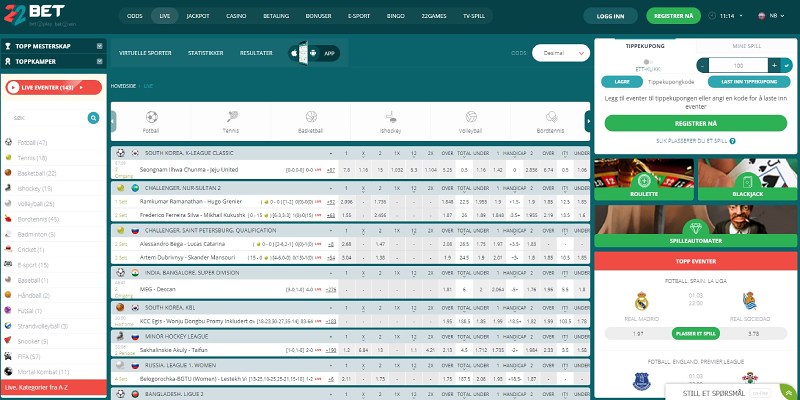Image resolution: width=800 pixels, height=400 pixels.
Task: Open the Blackjack casino tile
Action: tap(747, 179)
